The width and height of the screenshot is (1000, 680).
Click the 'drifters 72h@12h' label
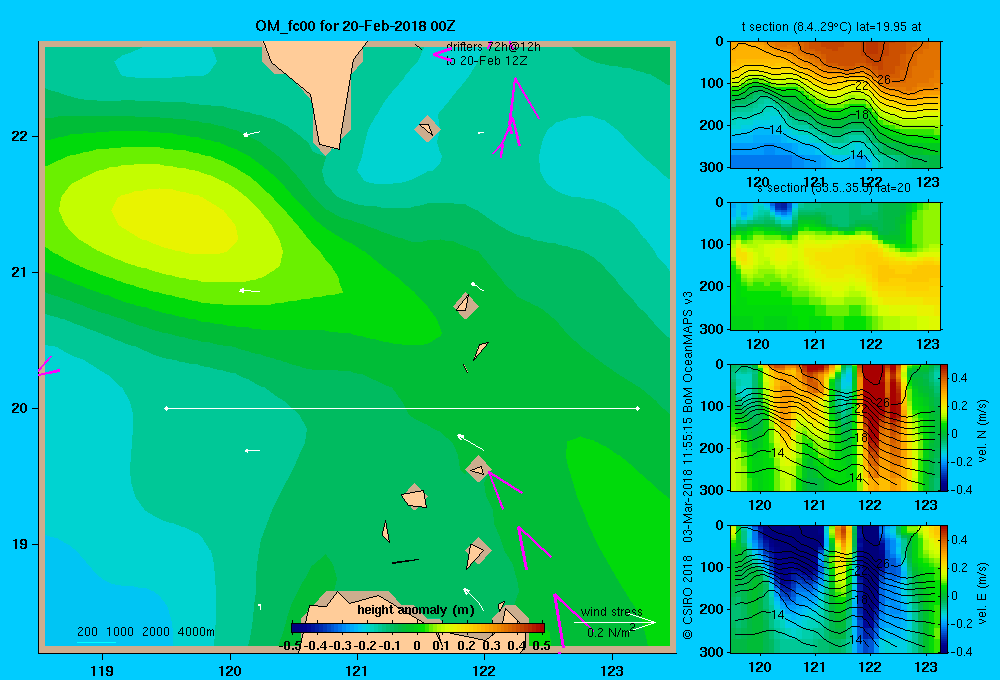pyautogui.click(x=493, y=47)
